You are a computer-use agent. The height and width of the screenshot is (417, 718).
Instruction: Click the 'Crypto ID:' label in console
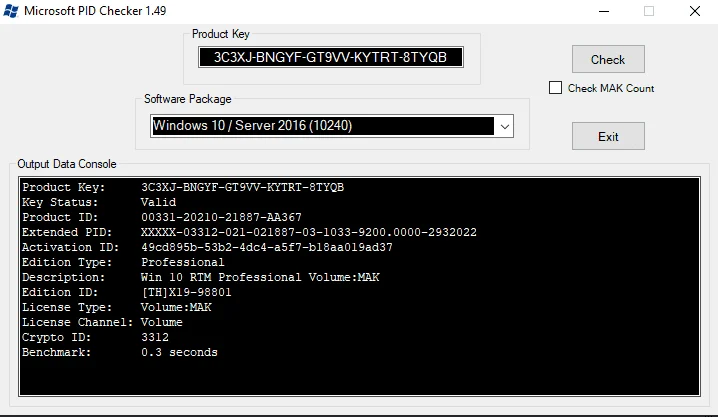(56, 337)
